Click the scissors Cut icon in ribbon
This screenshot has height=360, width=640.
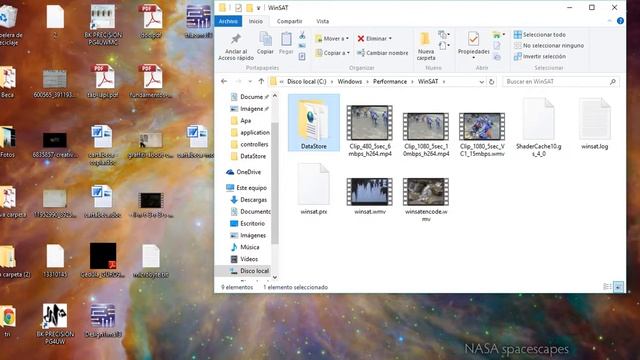tap(302, 36)
